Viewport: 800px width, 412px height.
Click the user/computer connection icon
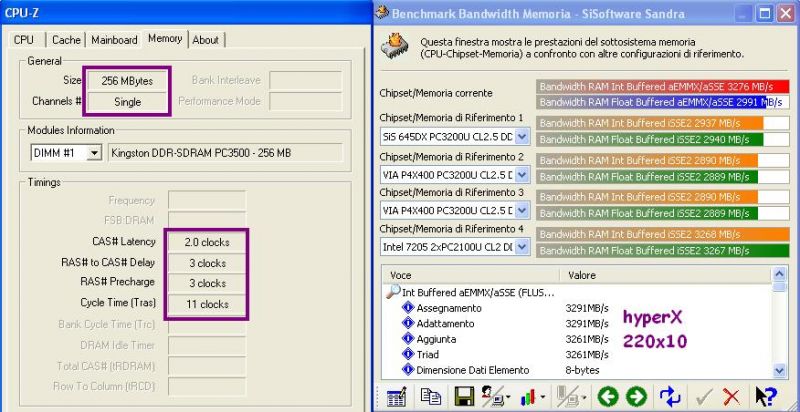pyautogui.click(x=492, y=396)
